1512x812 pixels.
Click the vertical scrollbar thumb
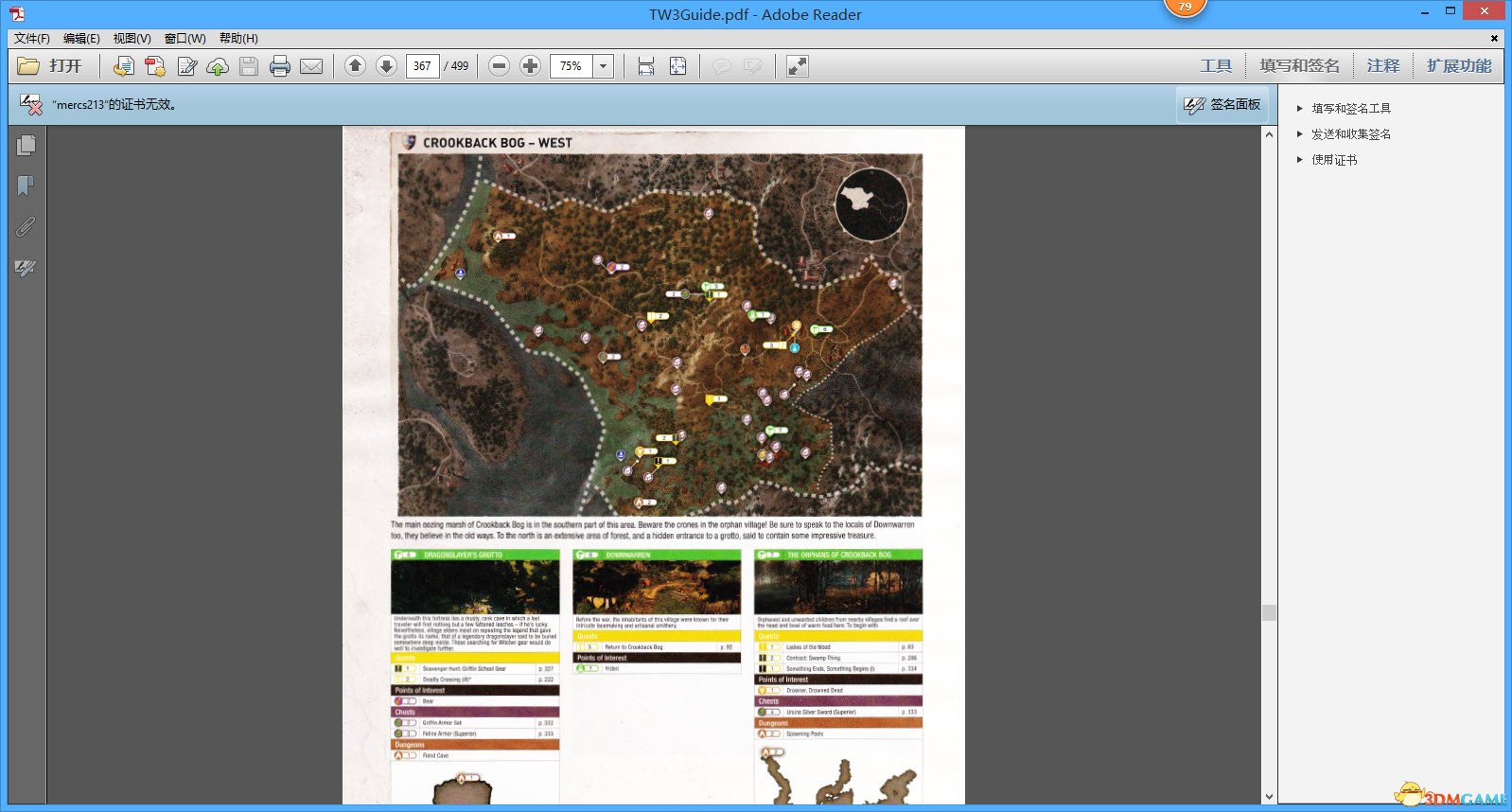[x=1269, y=612]
